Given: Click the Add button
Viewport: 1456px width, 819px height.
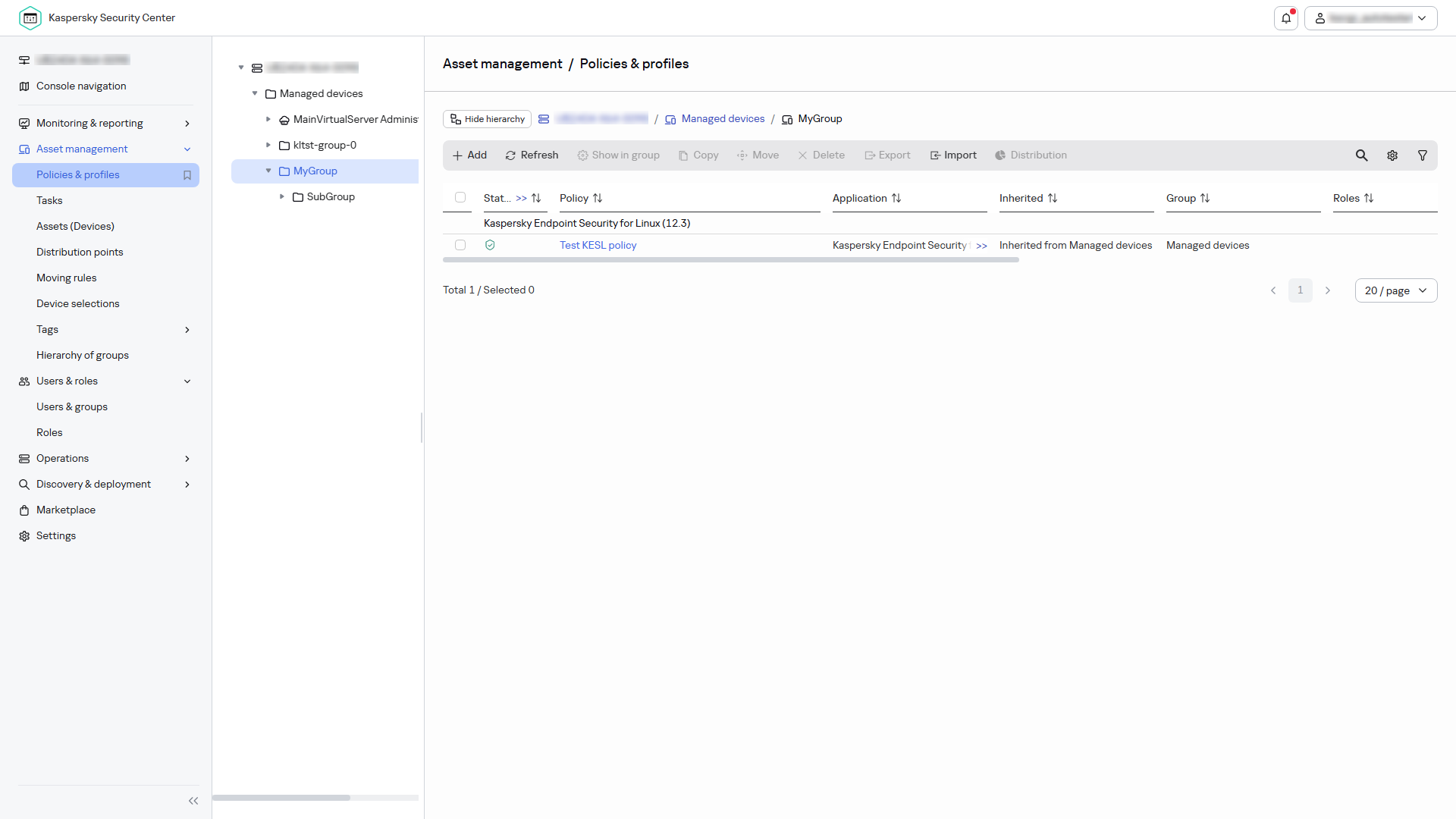Looking at the screenshot, I should (469, 155).
